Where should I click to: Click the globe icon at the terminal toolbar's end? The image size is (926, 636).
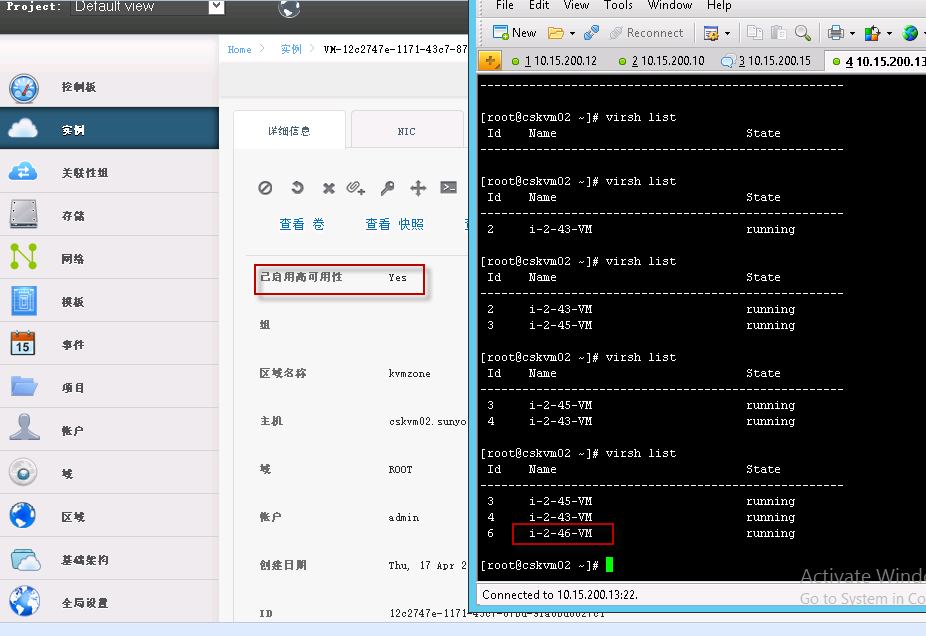(x=910, y=33)
